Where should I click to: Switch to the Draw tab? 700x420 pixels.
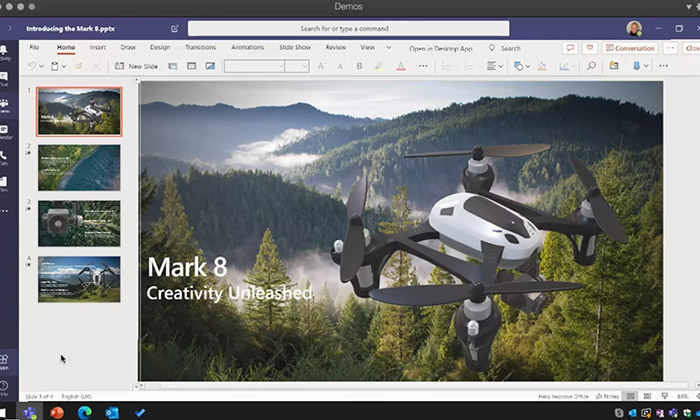point(128,47)
